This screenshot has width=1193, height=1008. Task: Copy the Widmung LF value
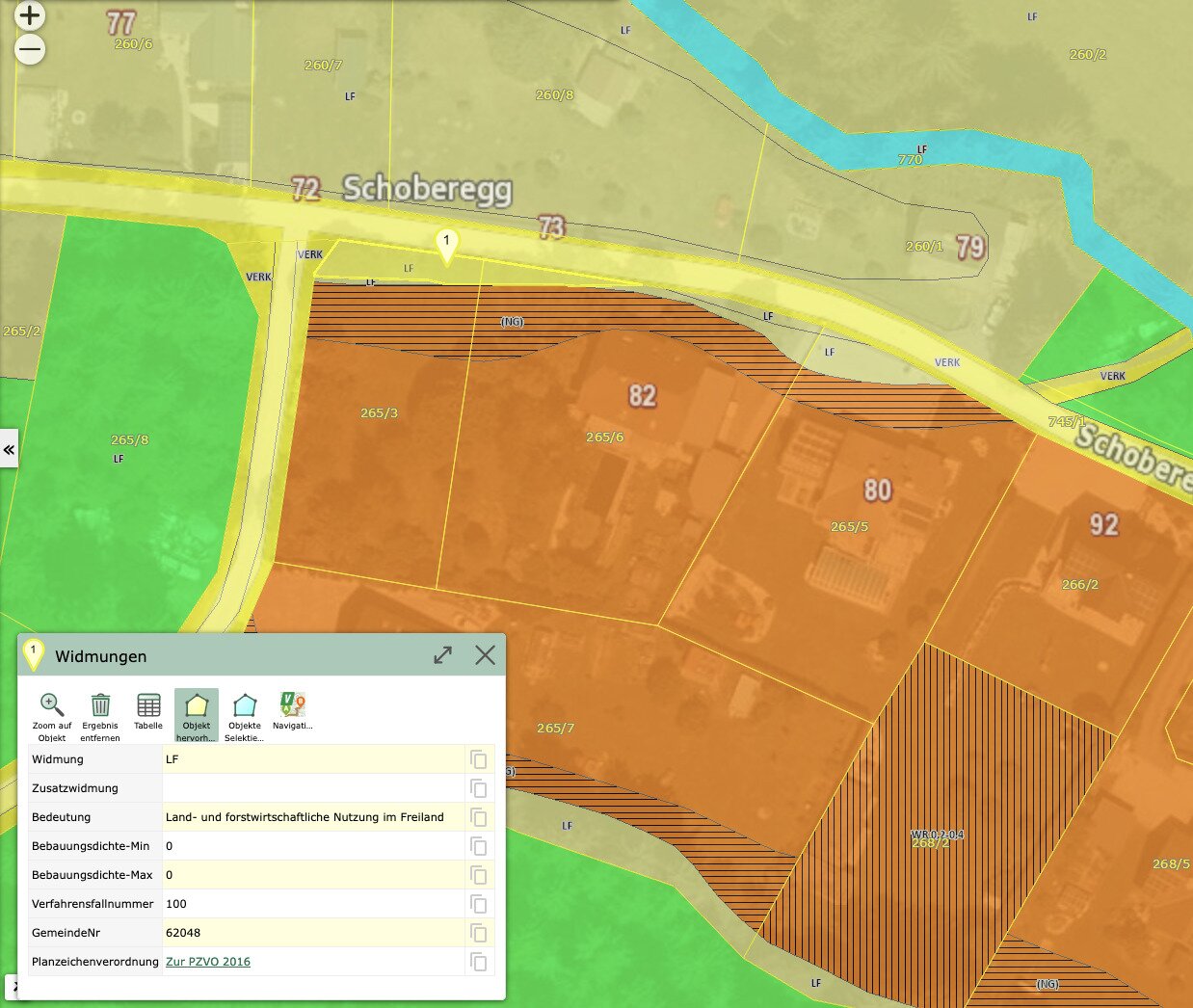[x=479, y=759]
